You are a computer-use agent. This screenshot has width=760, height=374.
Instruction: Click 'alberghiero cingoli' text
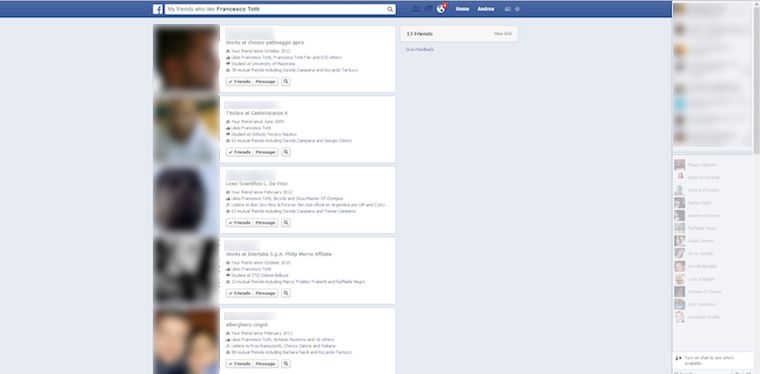(x=247, y=325)
